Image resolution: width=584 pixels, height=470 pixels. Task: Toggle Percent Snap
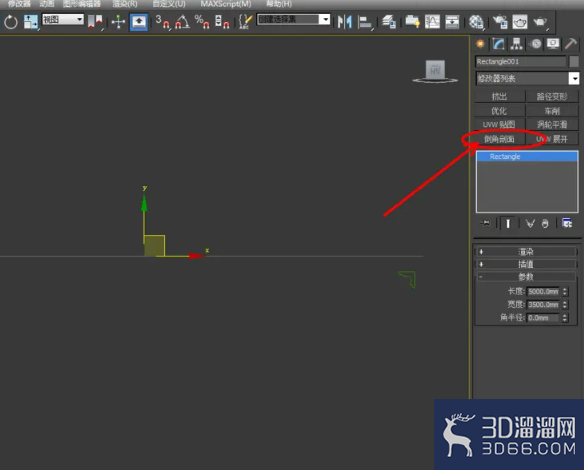202,22
